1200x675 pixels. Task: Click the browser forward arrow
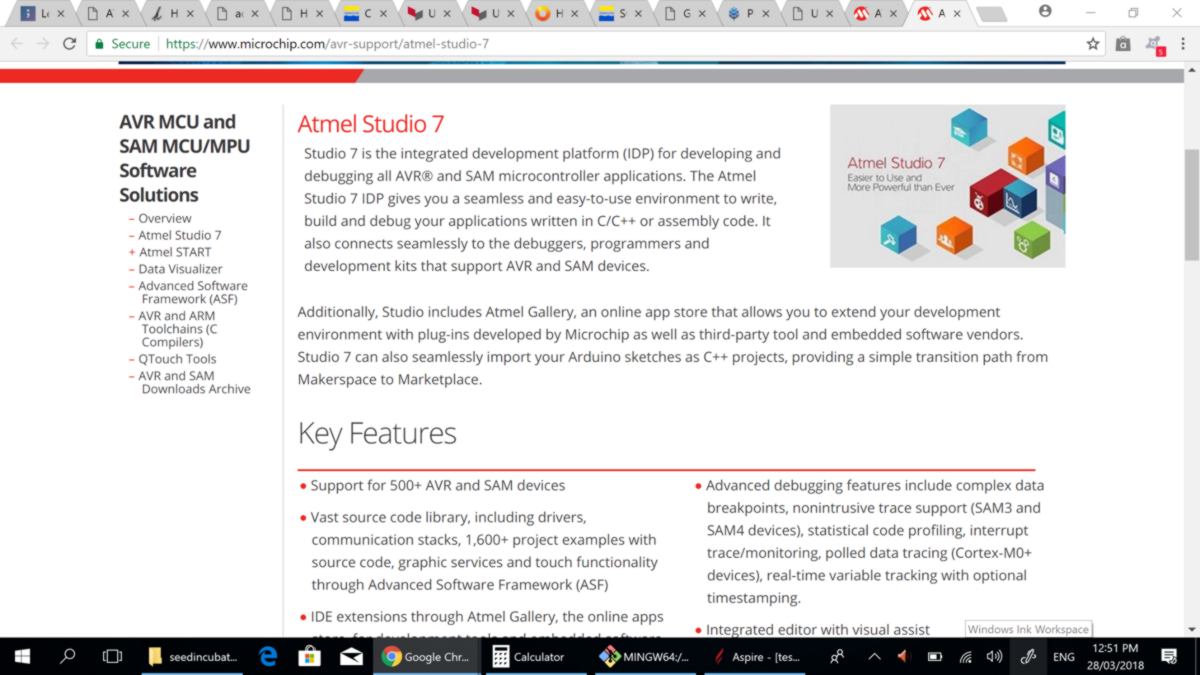pyautogui.click(x=43, y=44)
